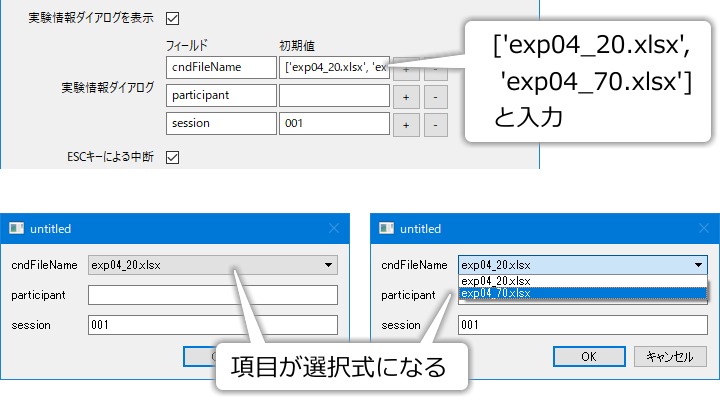This screenshot has height=400, width=720.
Task: Click キャンセル button in right dialog
Action: coord(670,356)
